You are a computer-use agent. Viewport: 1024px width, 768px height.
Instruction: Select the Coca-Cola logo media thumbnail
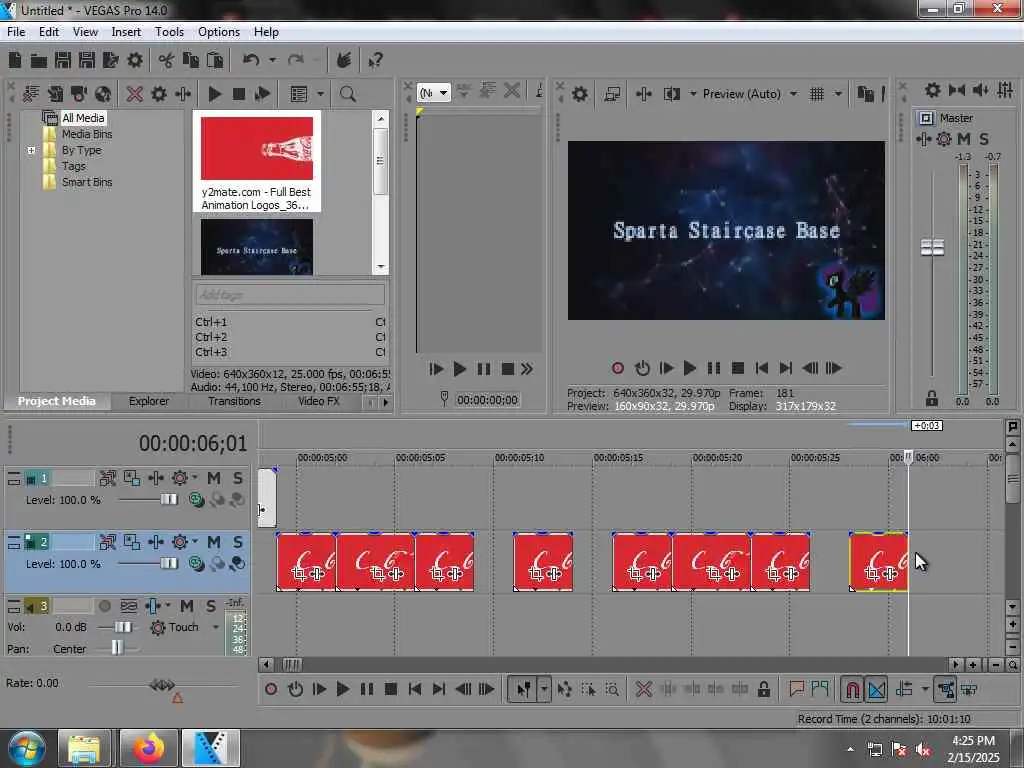pos(257,148)
